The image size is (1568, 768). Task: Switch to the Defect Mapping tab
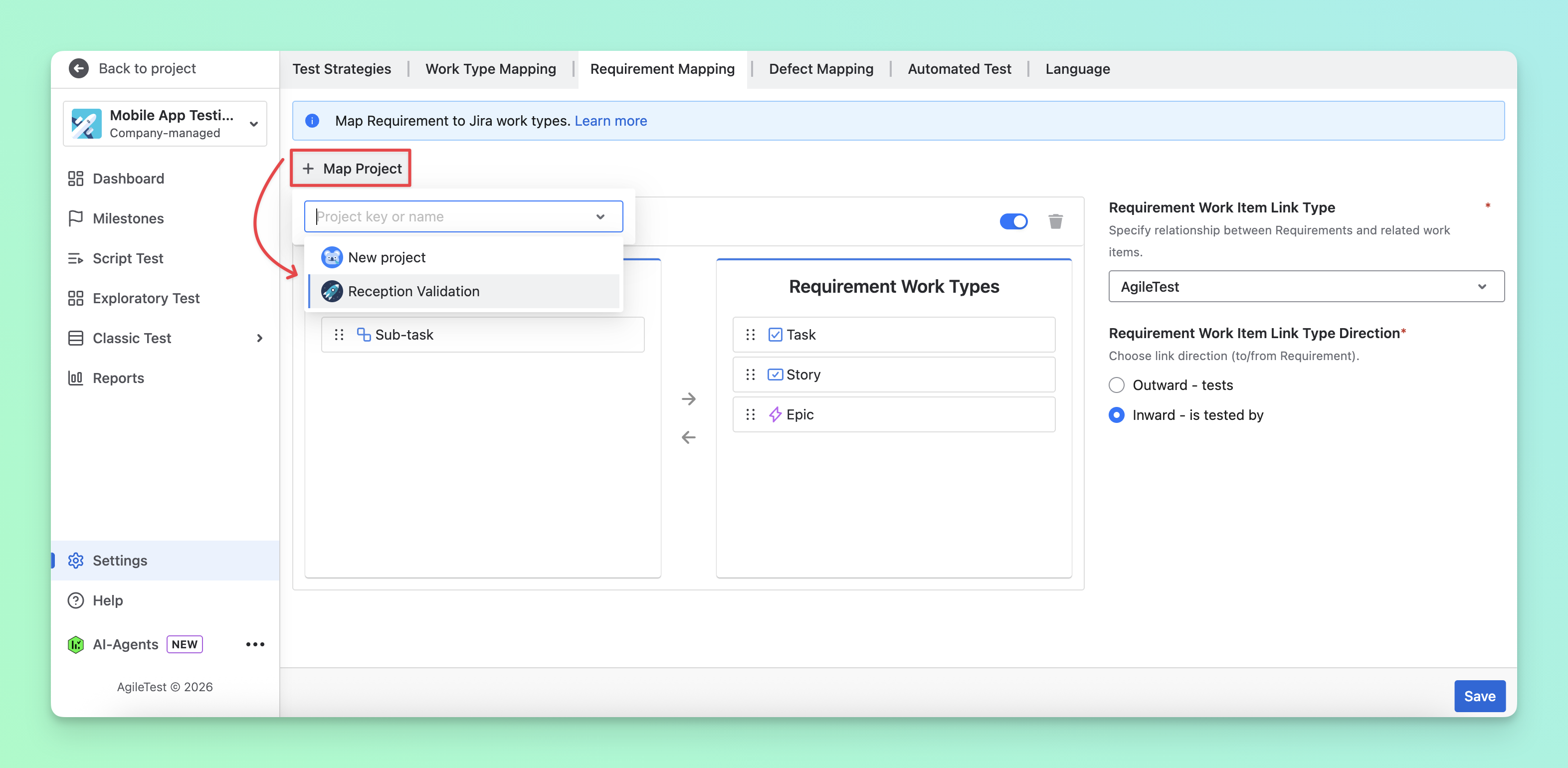point(820,69)
